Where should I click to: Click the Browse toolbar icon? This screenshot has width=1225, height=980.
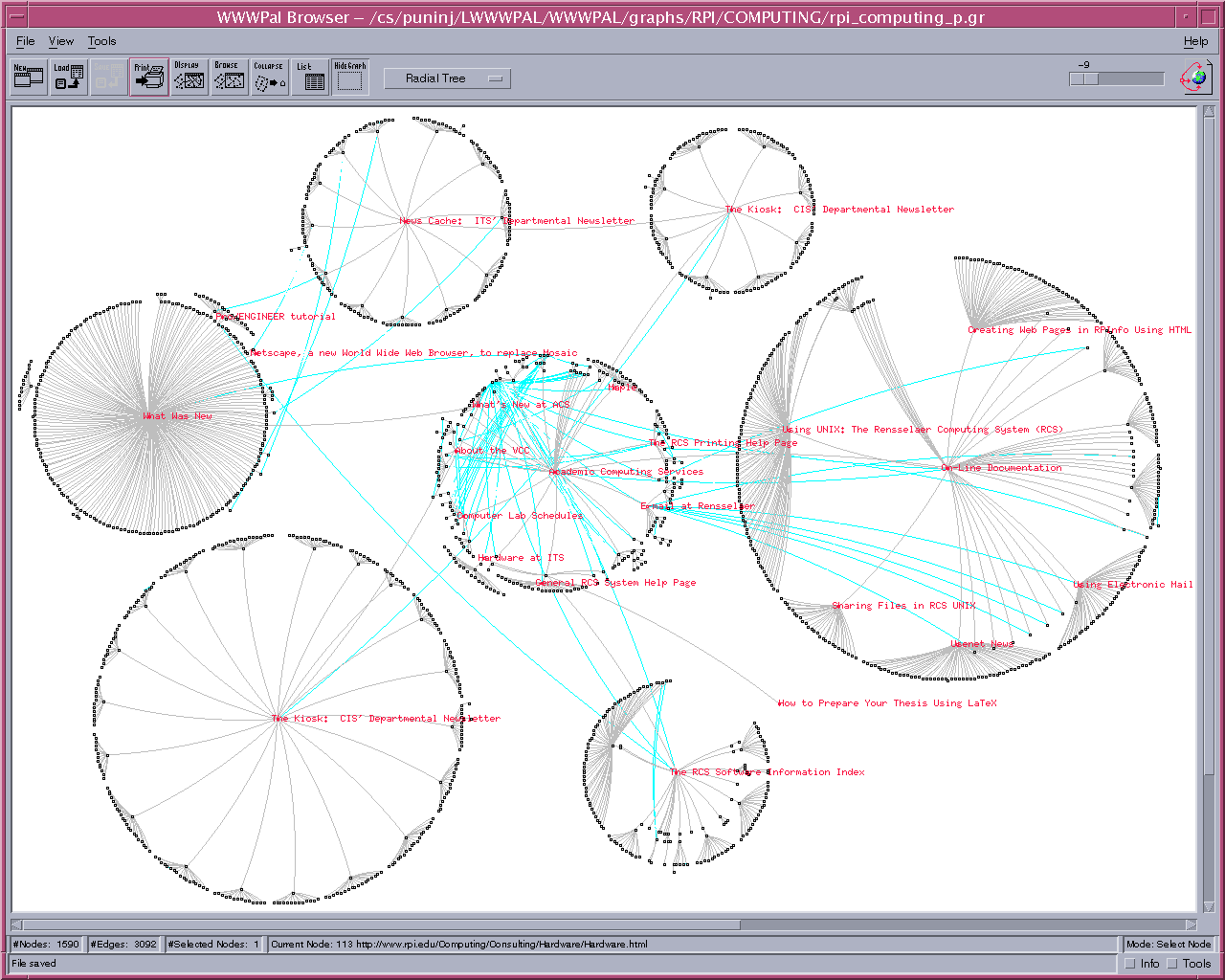pos(229,78)
